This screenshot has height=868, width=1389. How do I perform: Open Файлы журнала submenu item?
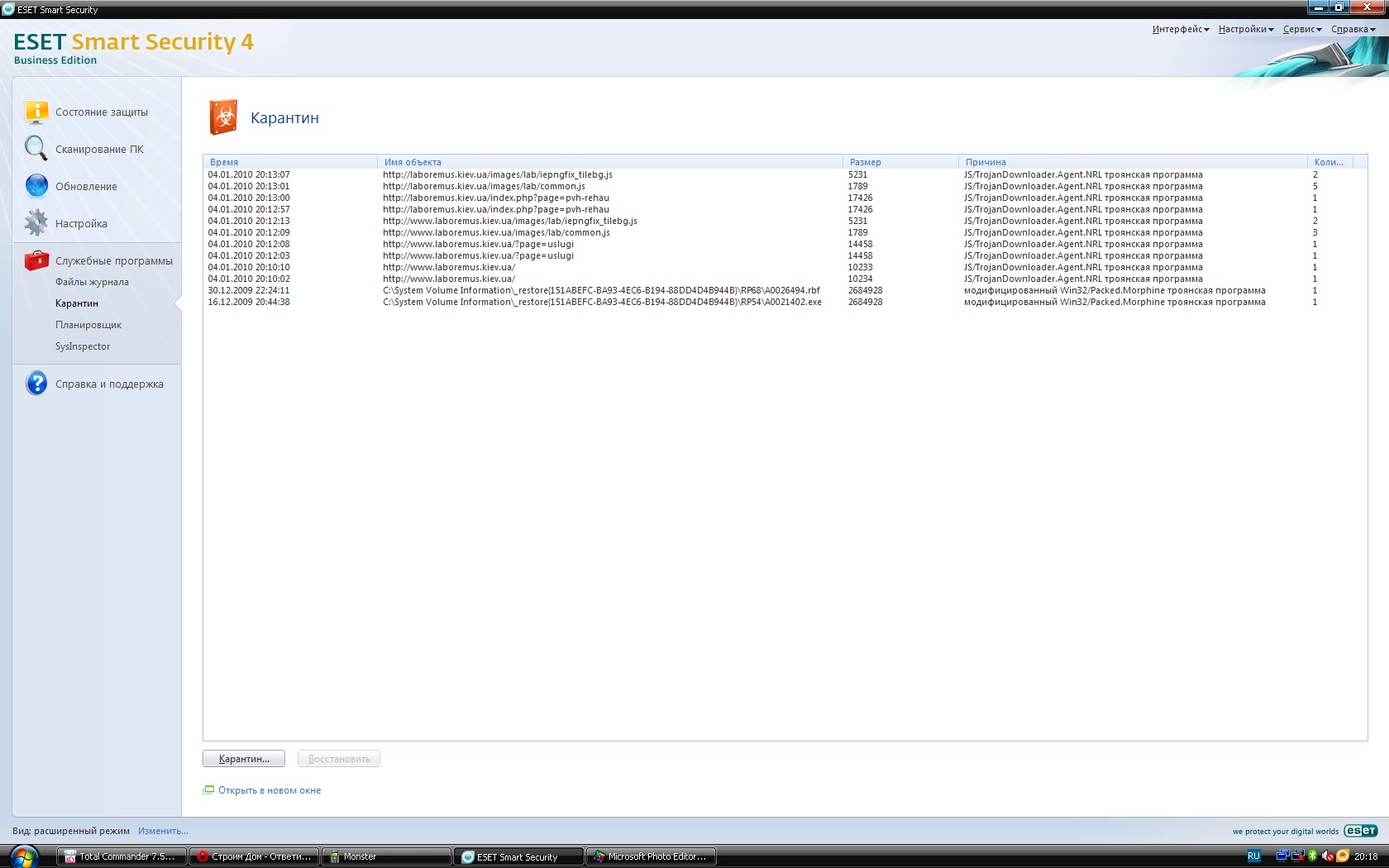pyautogui.click(x=92, y=282)
